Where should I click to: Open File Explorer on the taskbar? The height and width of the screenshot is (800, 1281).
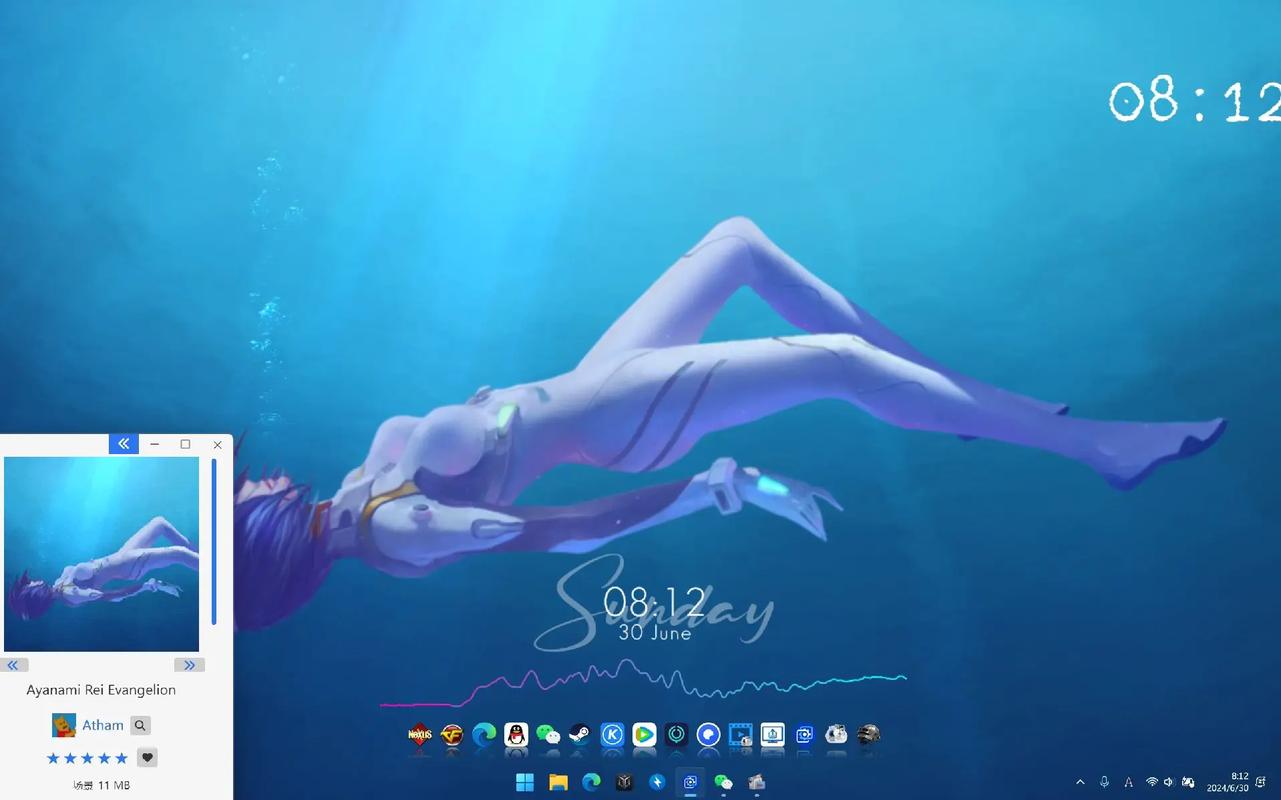click(x=558, y=782)
